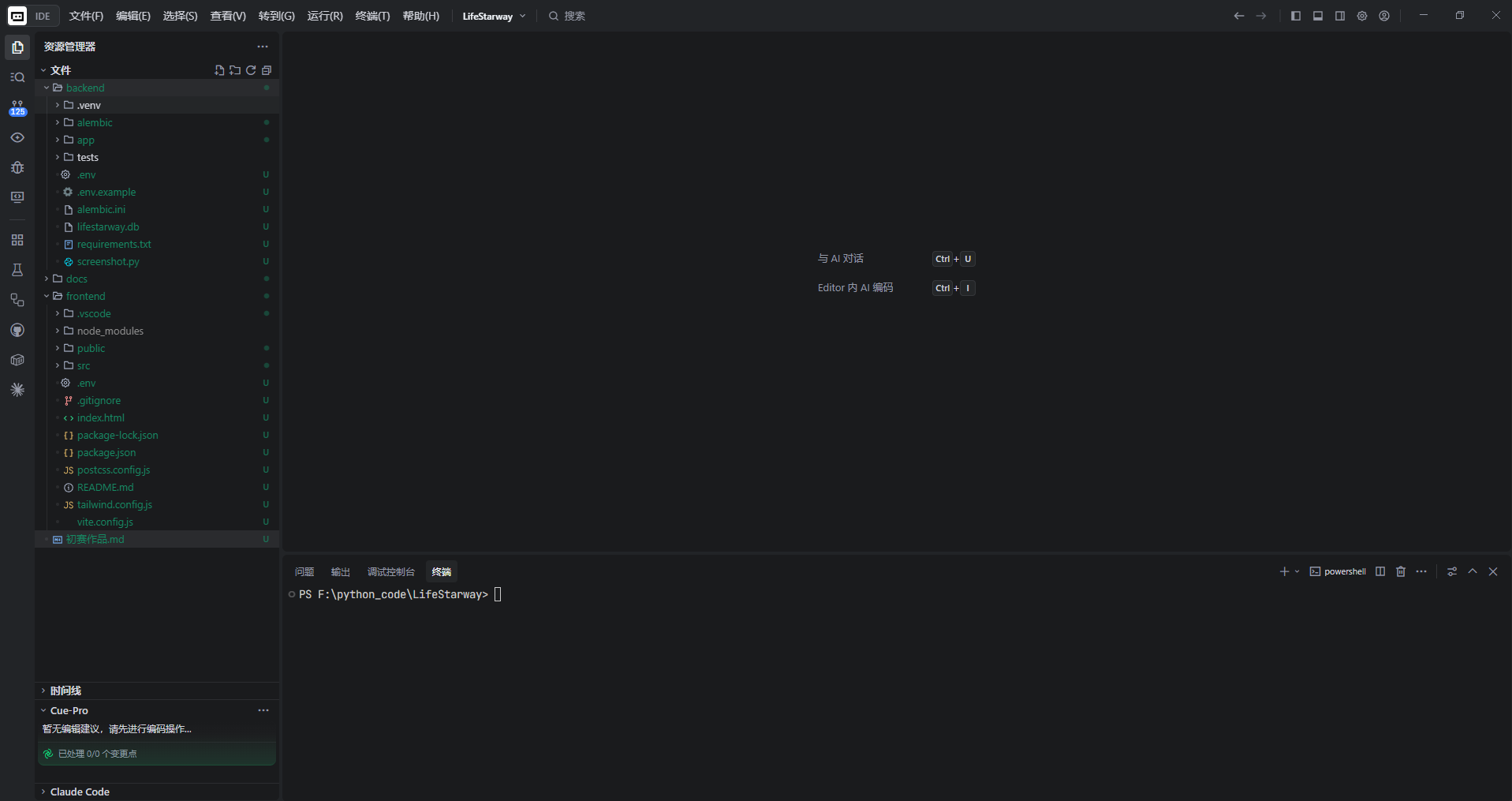The width and height of the screenshot is (1512, 801).
Task: Open requirements.txt file
Action: 158,244
